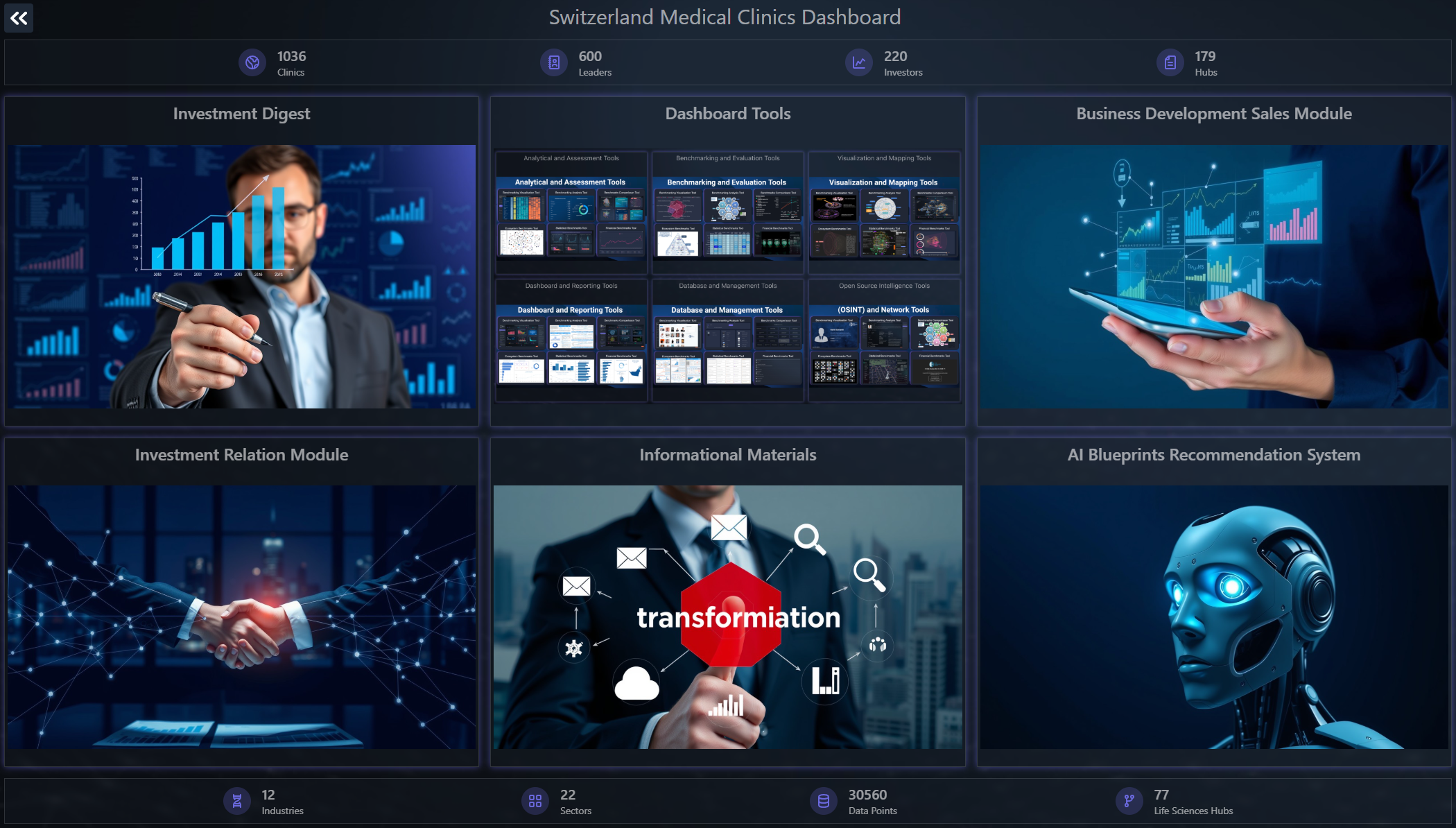The width and height of the screenshot is (1456, 828).
Task: Open the Investment Digest image
Action: coord(241,276)
